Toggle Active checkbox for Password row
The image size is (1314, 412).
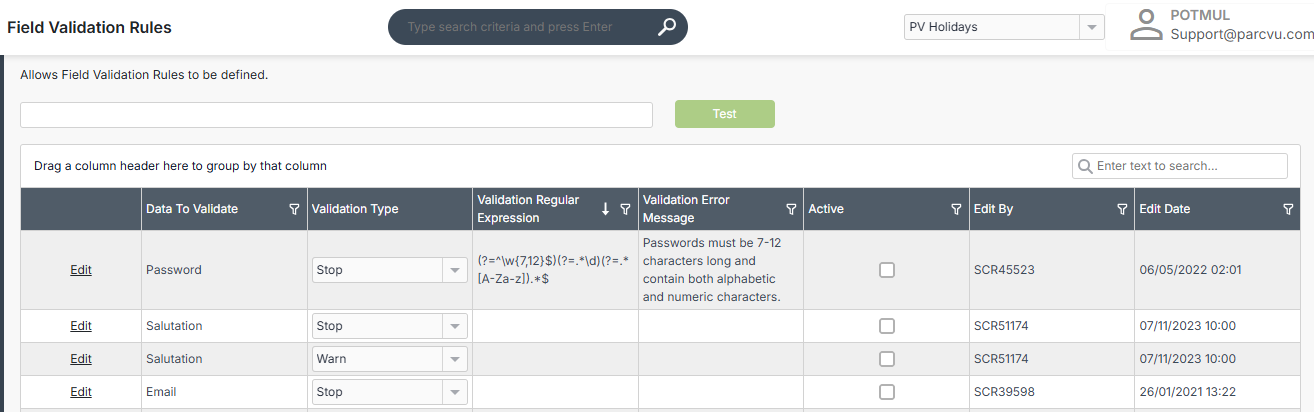click(887, 270)
